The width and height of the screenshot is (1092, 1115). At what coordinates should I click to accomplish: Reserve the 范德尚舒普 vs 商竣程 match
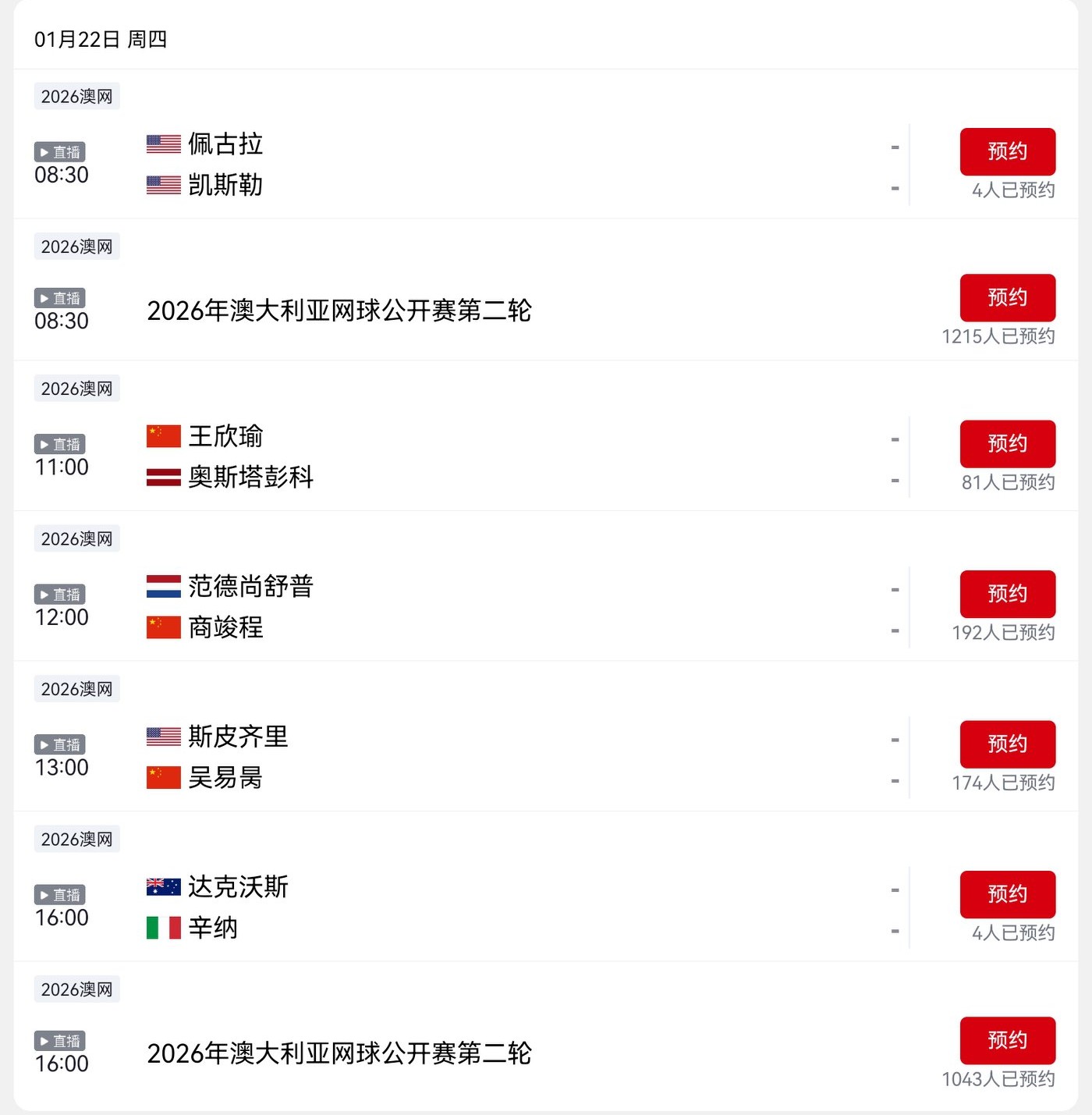(1007, 594)
